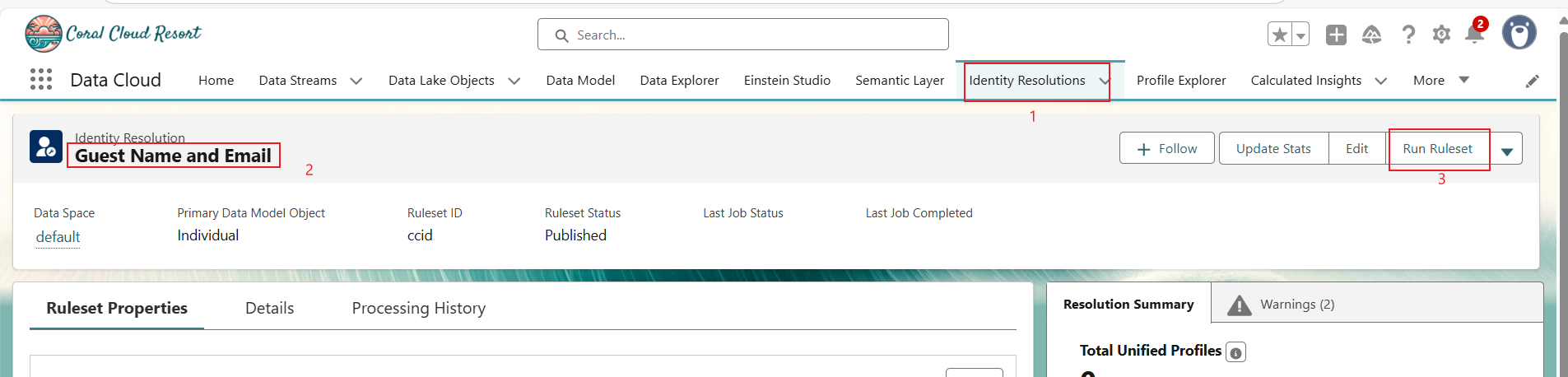
Task: Click the Data Cloud app name
Action: pyautogui.click(x=115, y=80)
